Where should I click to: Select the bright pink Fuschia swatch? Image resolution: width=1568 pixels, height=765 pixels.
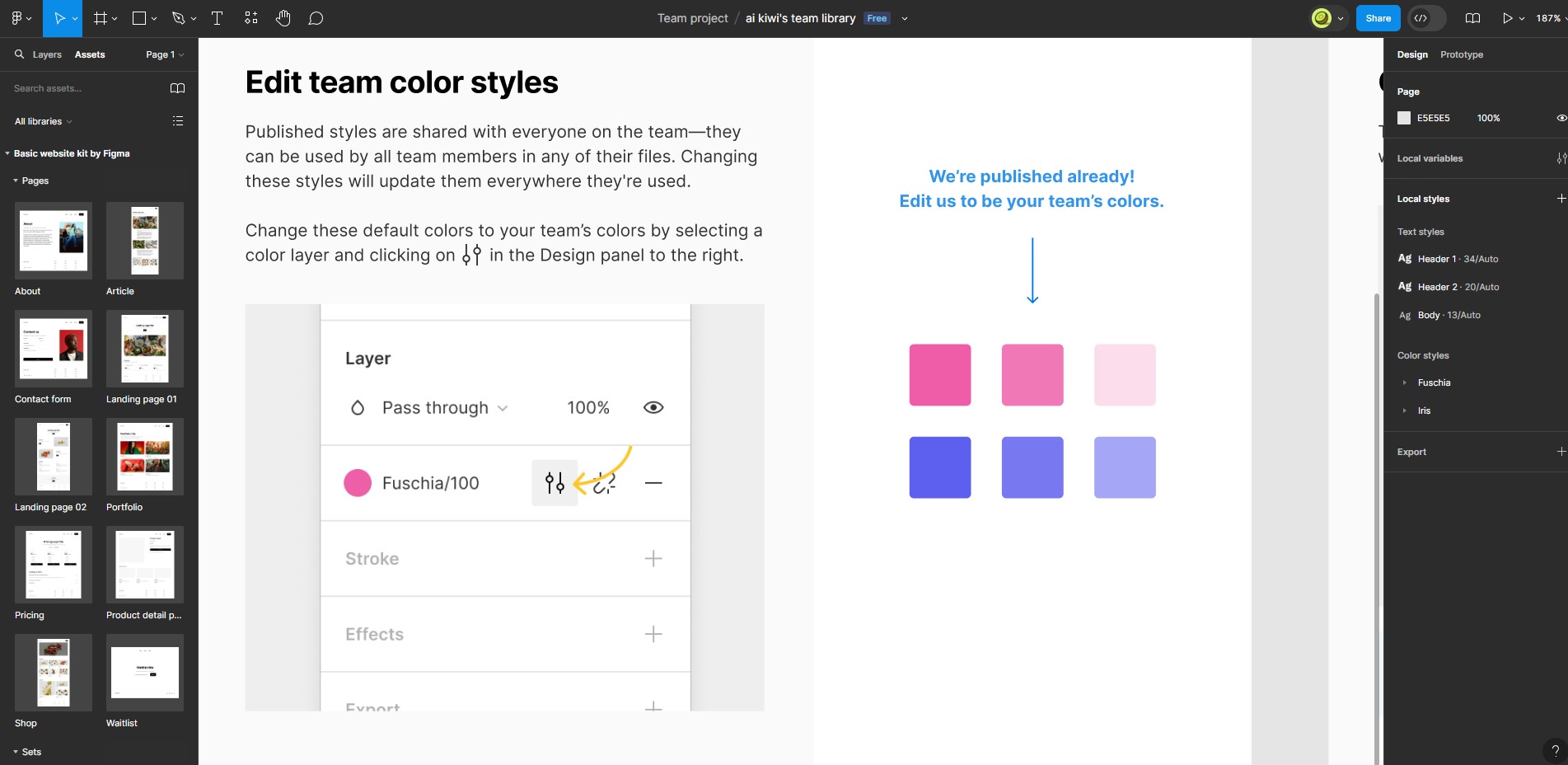point(940,375)
